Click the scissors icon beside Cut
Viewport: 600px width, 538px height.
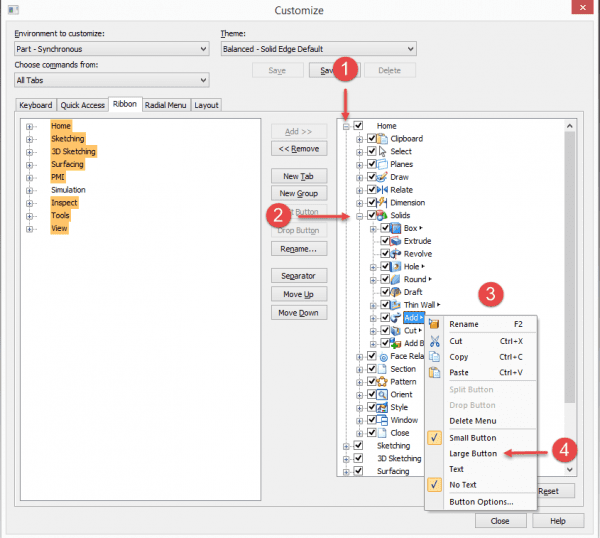point(434,341)
